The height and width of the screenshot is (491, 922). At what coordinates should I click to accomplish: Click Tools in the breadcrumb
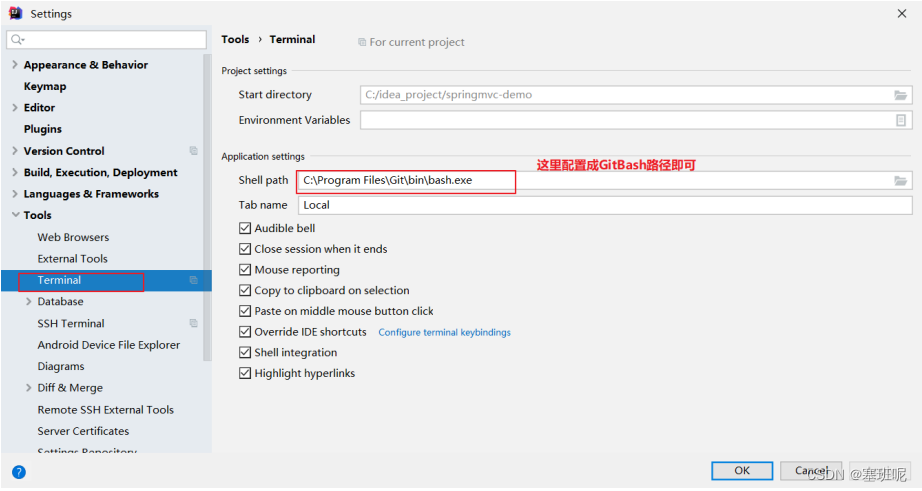coord(235,39)
